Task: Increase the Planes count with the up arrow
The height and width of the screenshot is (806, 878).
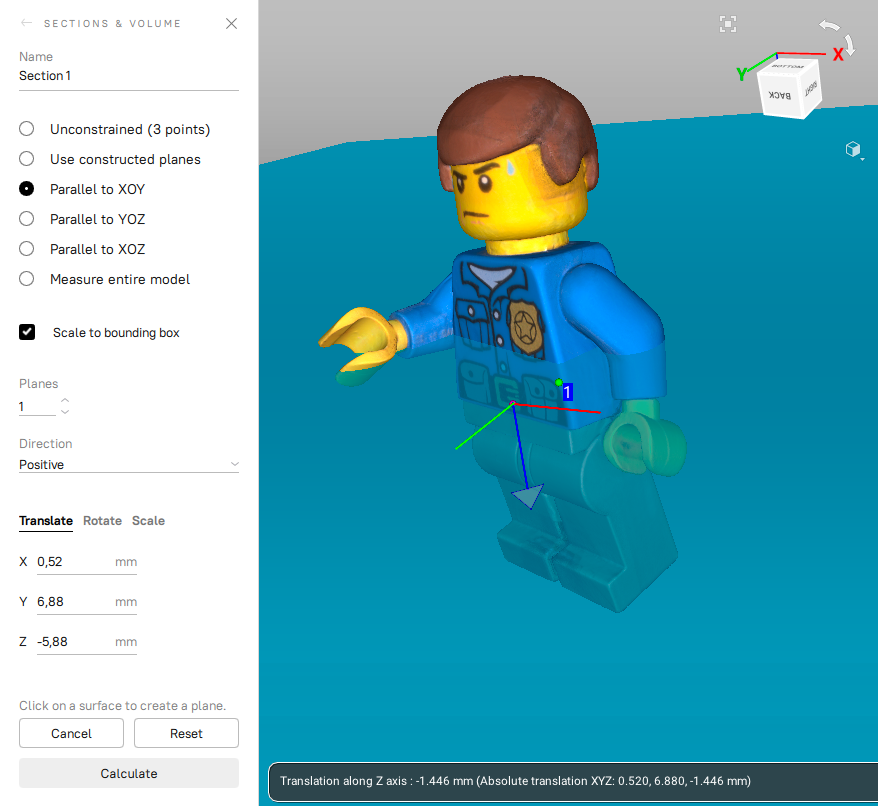Action: pos(65,400)
